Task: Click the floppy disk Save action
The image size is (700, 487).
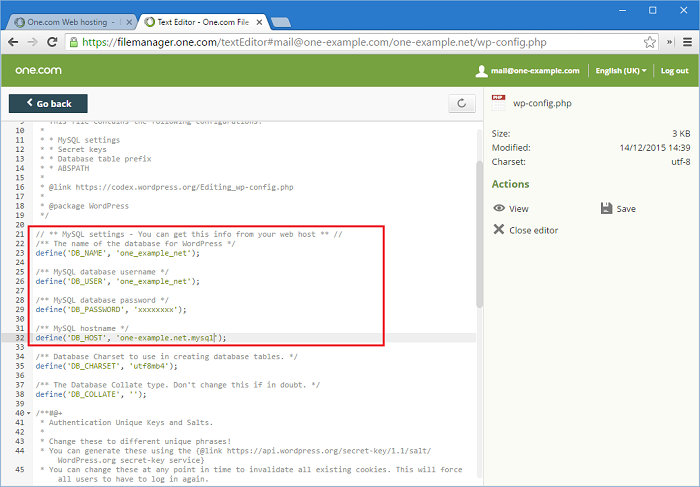Action: point(618,208)
